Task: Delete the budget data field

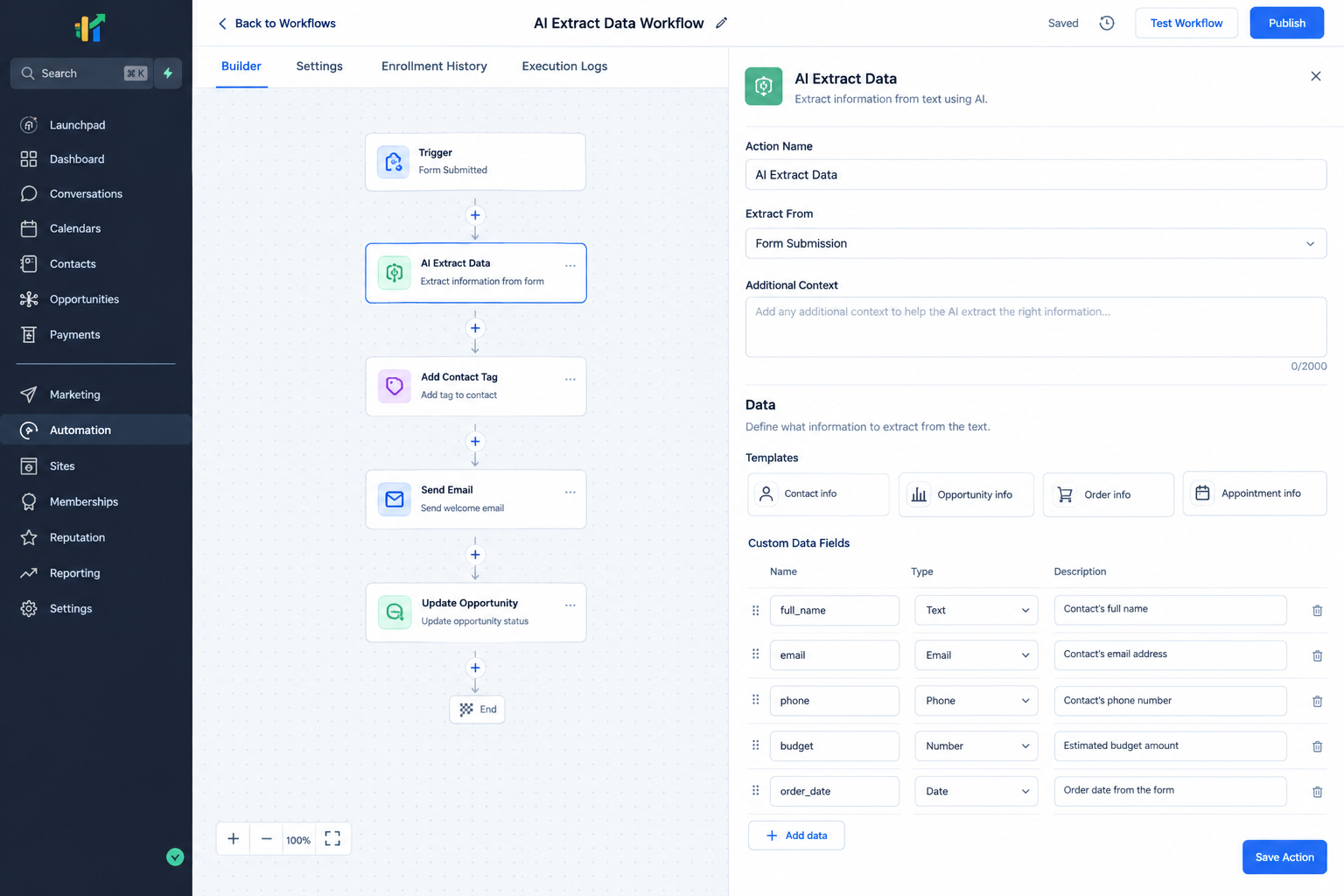Action: click(x=1317, y=747)
